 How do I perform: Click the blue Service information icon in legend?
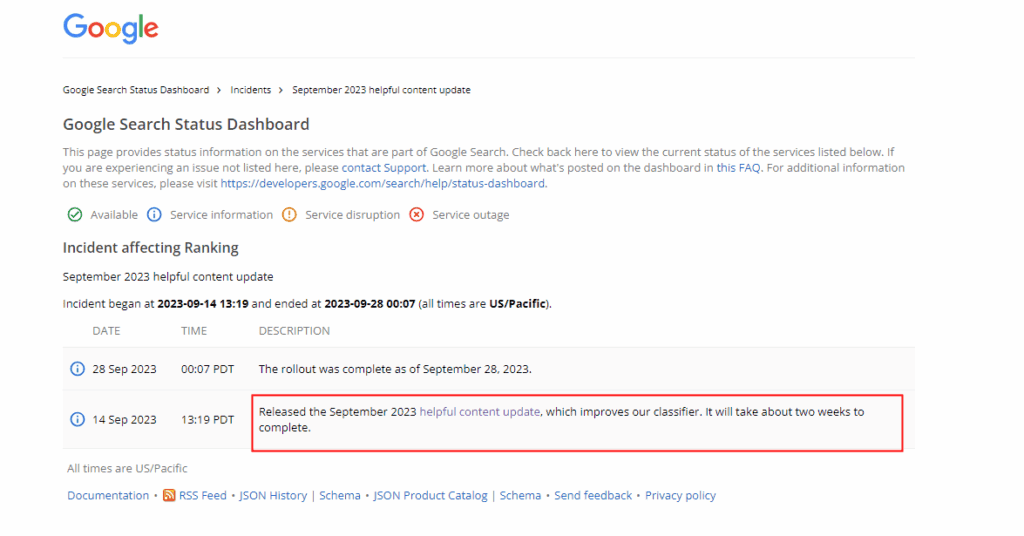coord(154,215)
